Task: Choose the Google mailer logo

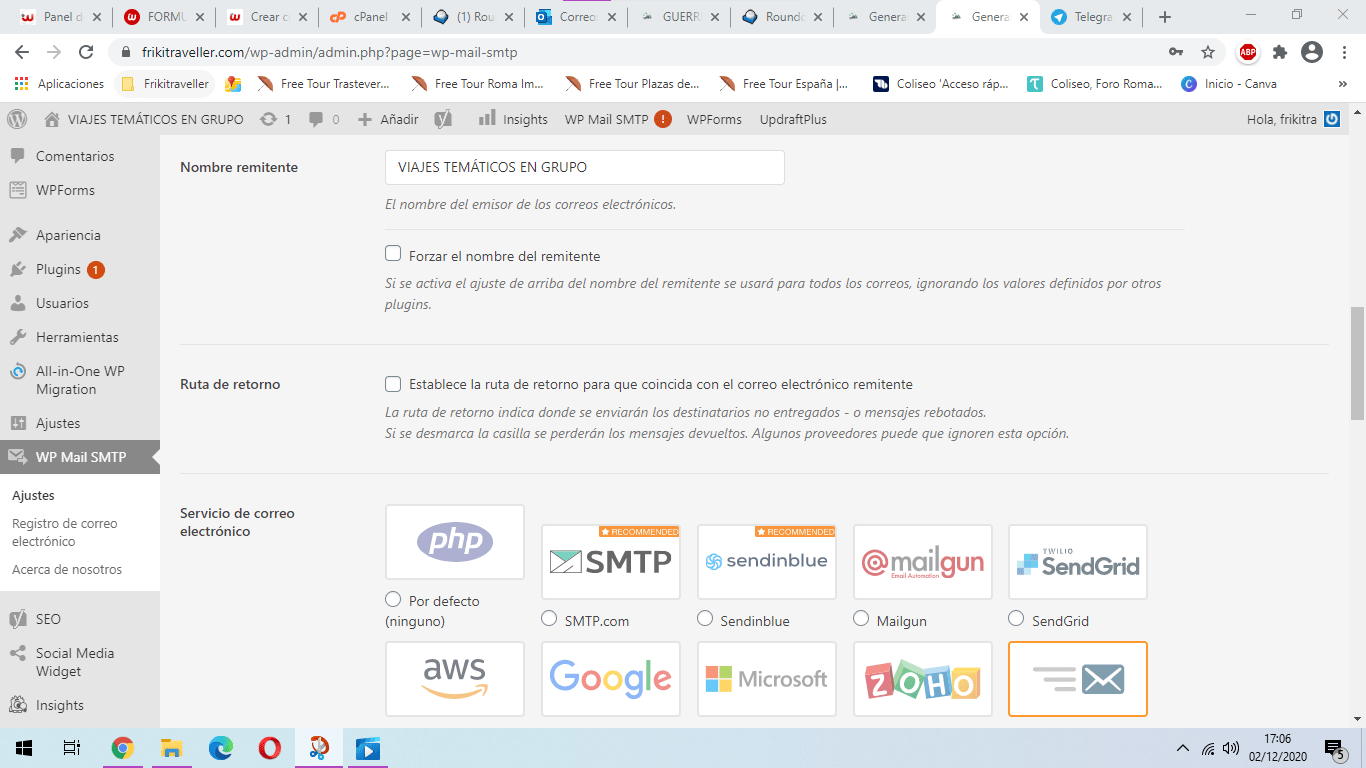Action: [x=611, y=679]
